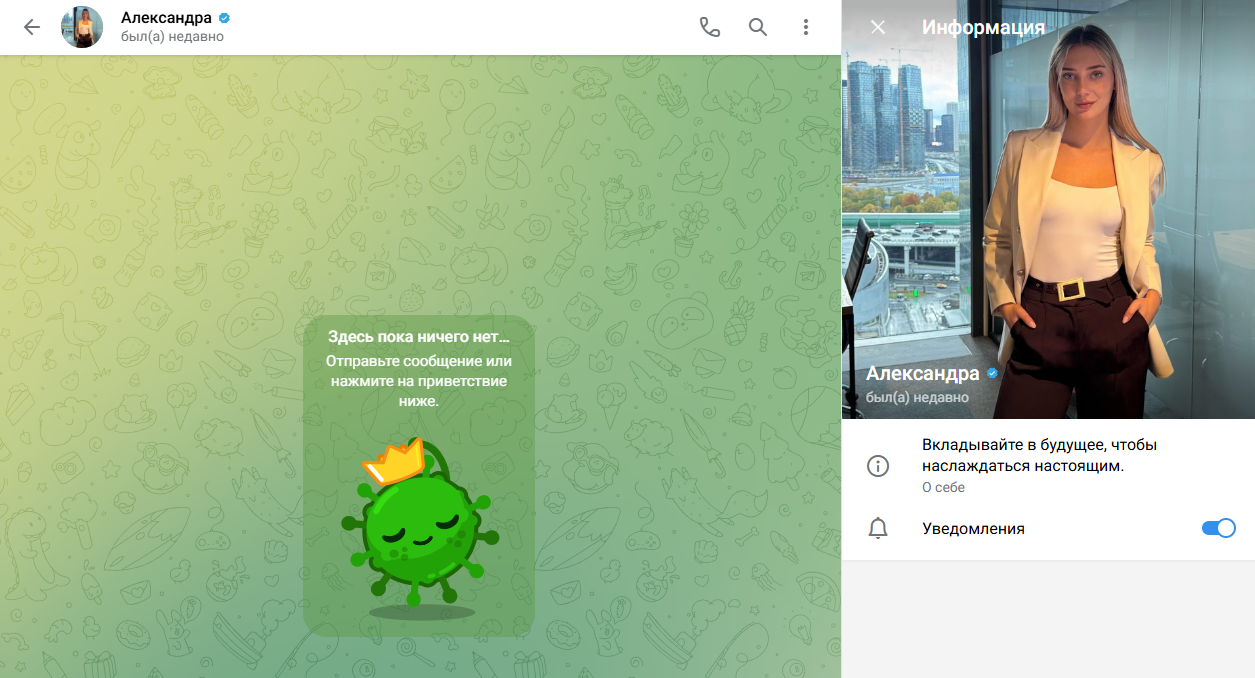Open the large profile photo
Screen dimensions: 1255x678
pyautogui.click(x=1050, y=220)
